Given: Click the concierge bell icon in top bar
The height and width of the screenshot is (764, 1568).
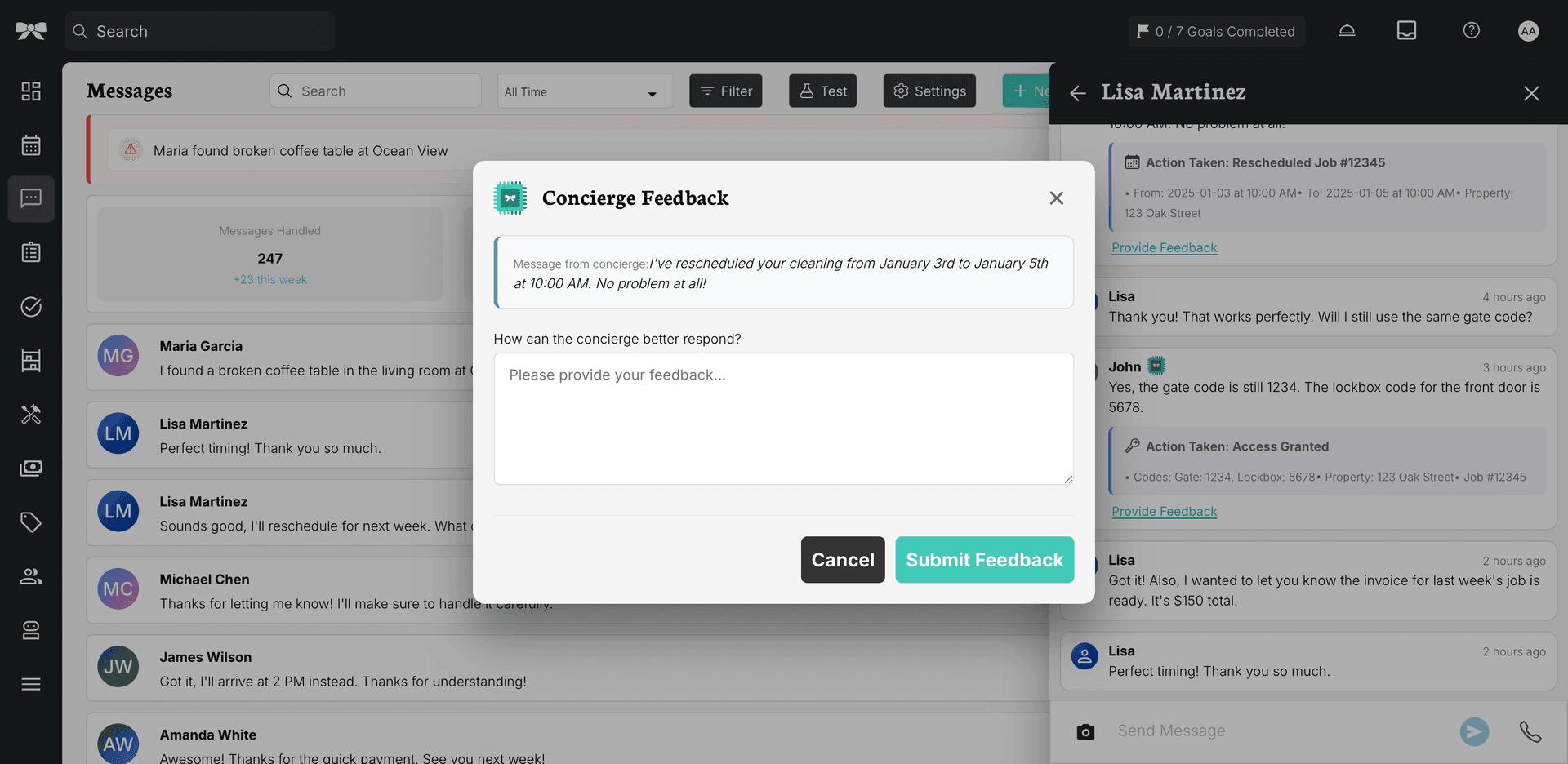Looking at the screenshot, I should (x=1347, y=30).
